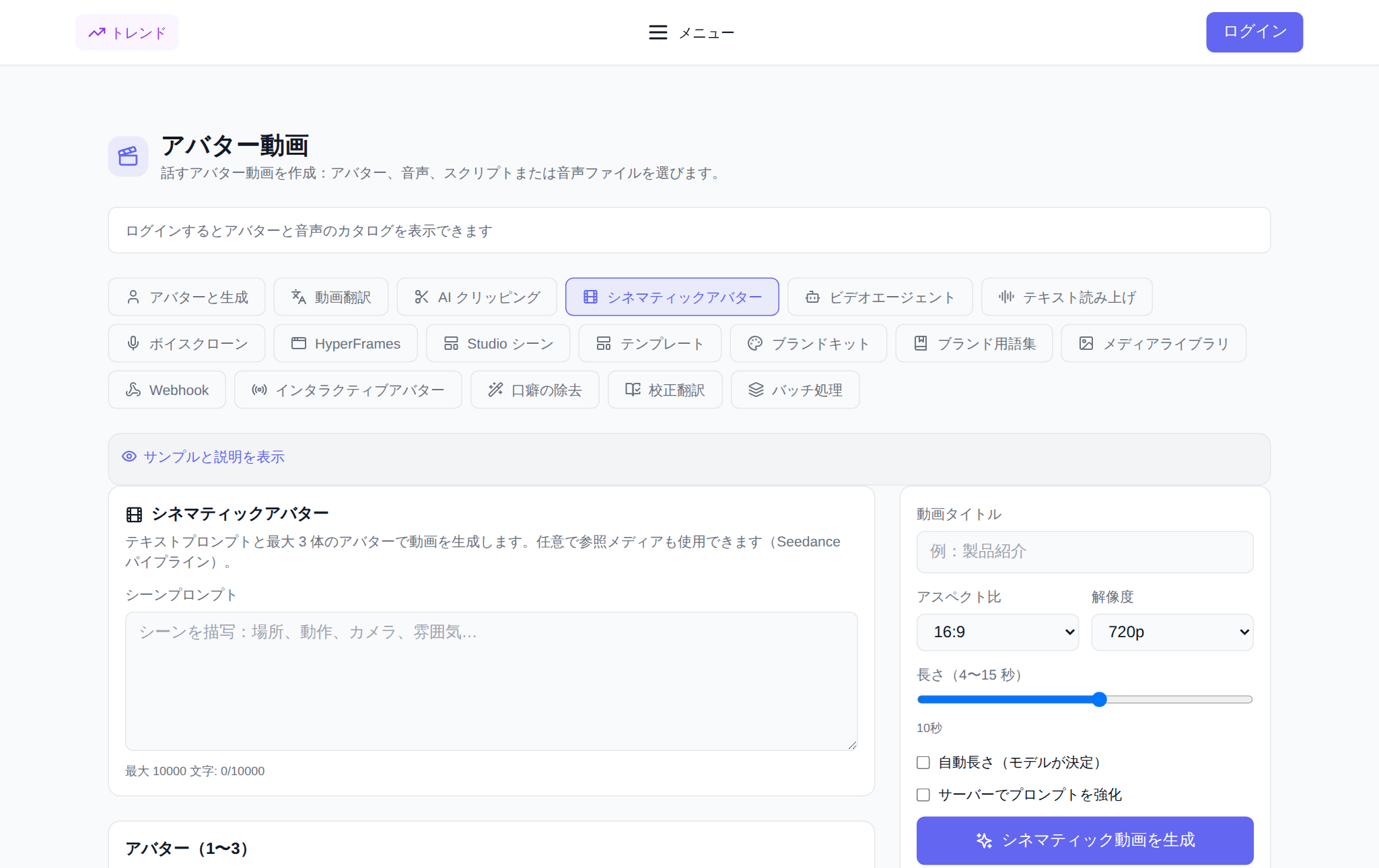Click the eye icon beside サンプルと説明を表示
Viewport: 1379px width, 868px height.
pos(129,457)
